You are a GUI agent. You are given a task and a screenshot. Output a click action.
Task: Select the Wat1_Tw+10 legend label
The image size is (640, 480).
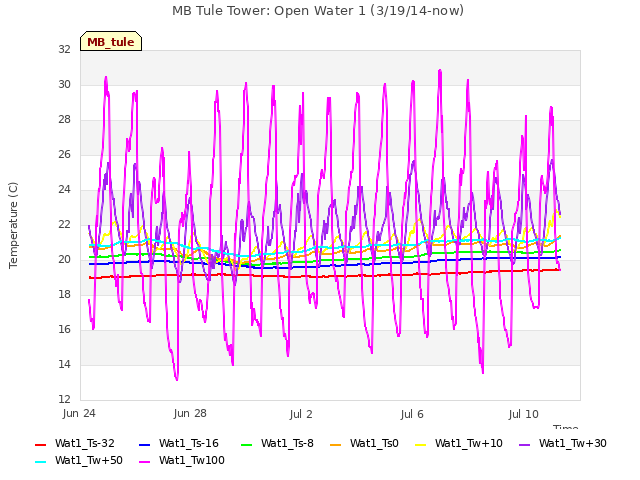[469, 444]
